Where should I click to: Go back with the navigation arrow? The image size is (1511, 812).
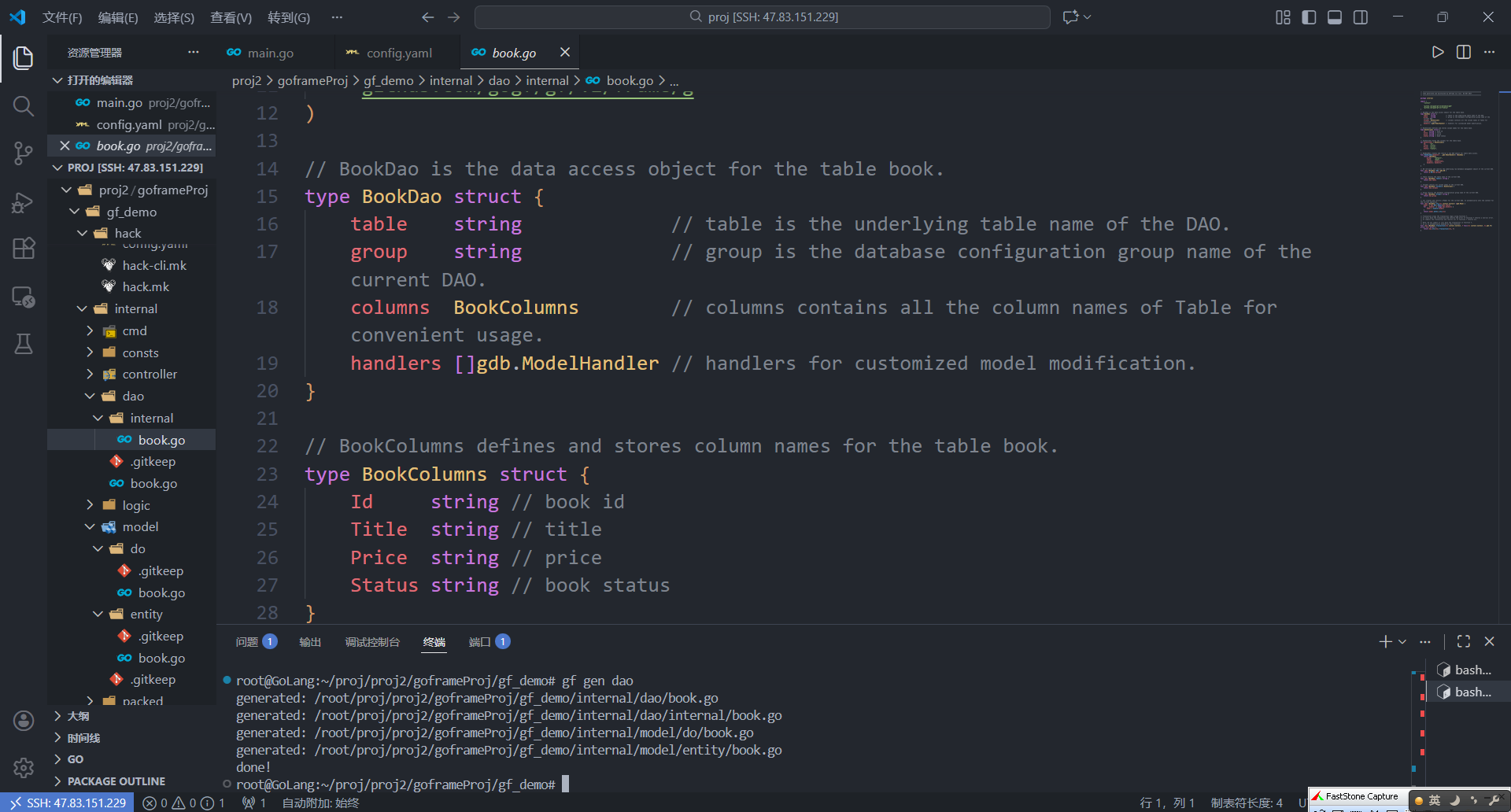point(427,17)
